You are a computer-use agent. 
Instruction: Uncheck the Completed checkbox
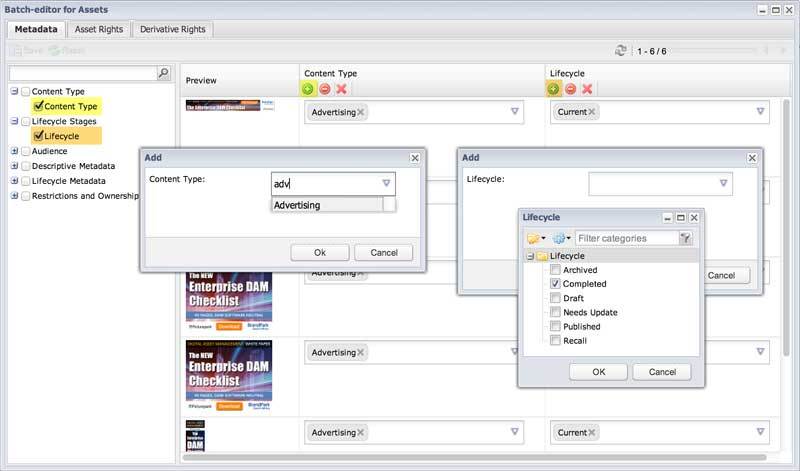(x=555, y=284)
